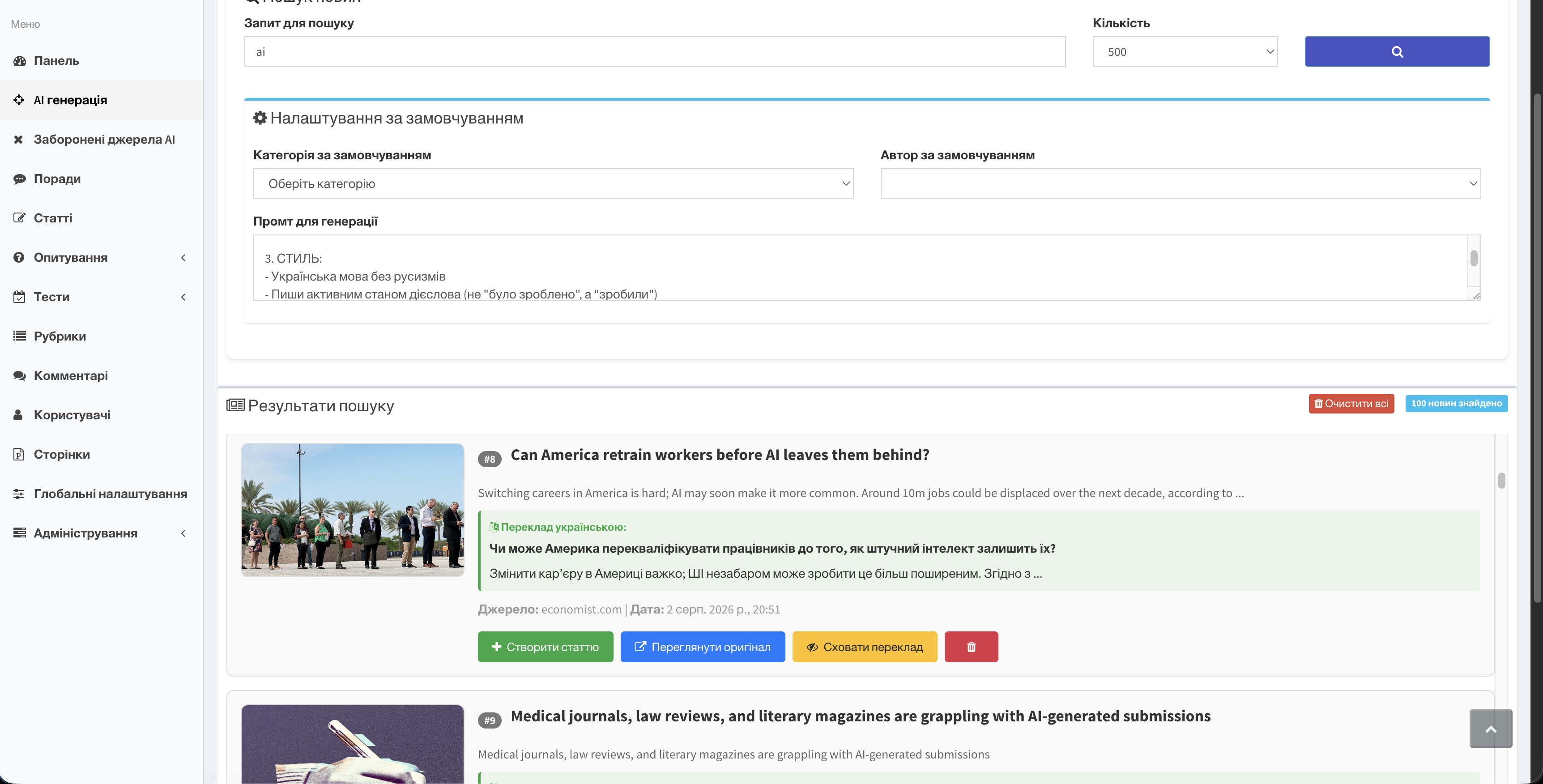This screenshot has width=1543, height=784.
Task: Expand the Тести submenu chevron
Action: tap(183, 297)
